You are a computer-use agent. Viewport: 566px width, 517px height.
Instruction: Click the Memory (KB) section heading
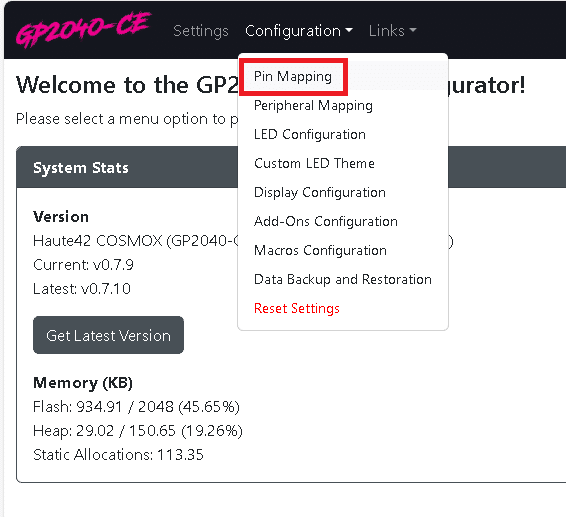tap(83, 383)
